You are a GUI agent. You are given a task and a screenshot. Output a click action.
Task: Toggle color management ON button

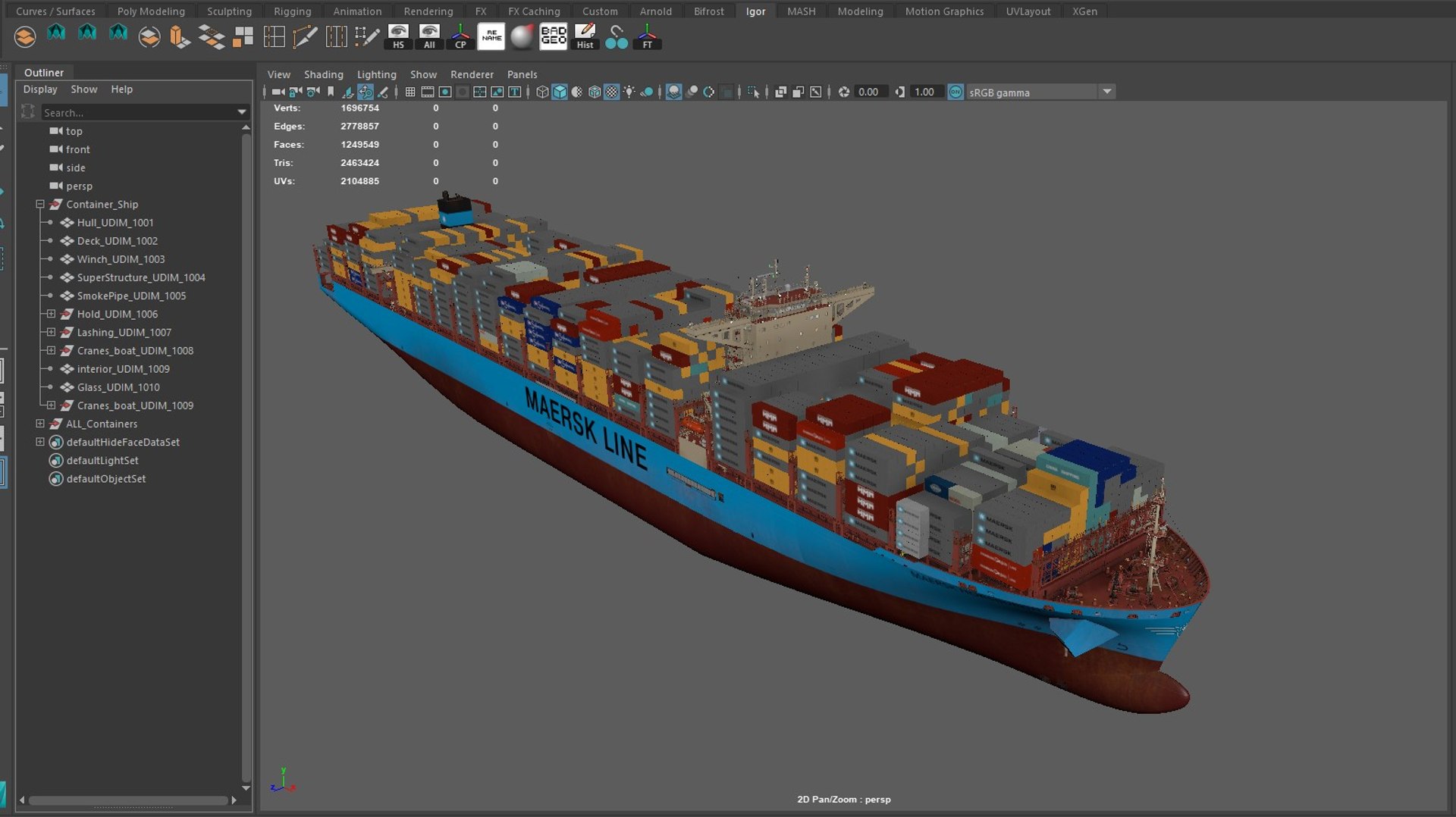point(955,92)
